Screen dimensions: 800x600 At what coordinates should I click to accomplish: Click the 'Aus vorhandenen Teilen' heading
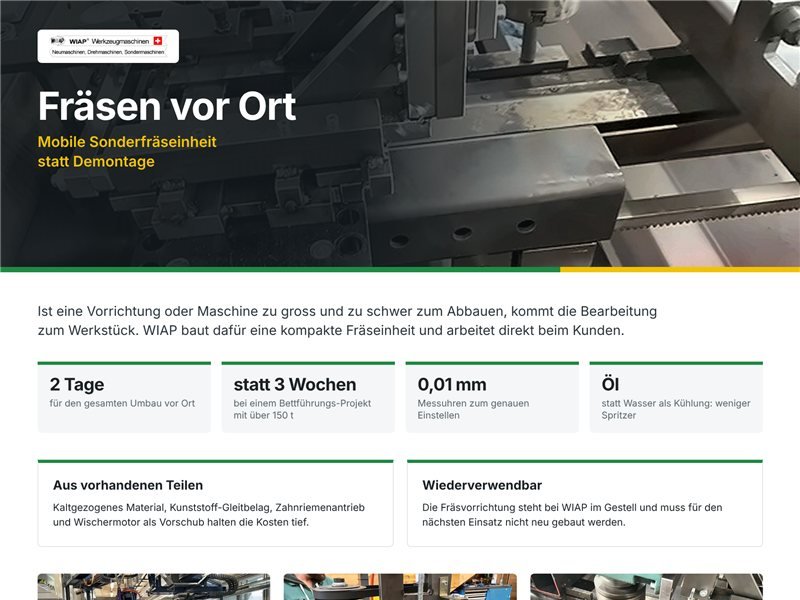tap(128, 485)
